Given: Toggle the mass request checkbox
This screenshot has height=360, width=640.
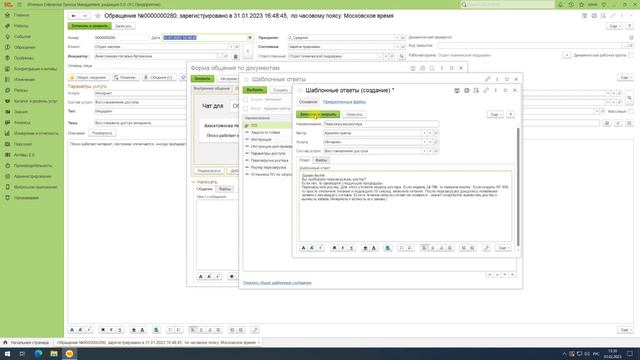Looking at the screenshot, I should tap(631, 111).
